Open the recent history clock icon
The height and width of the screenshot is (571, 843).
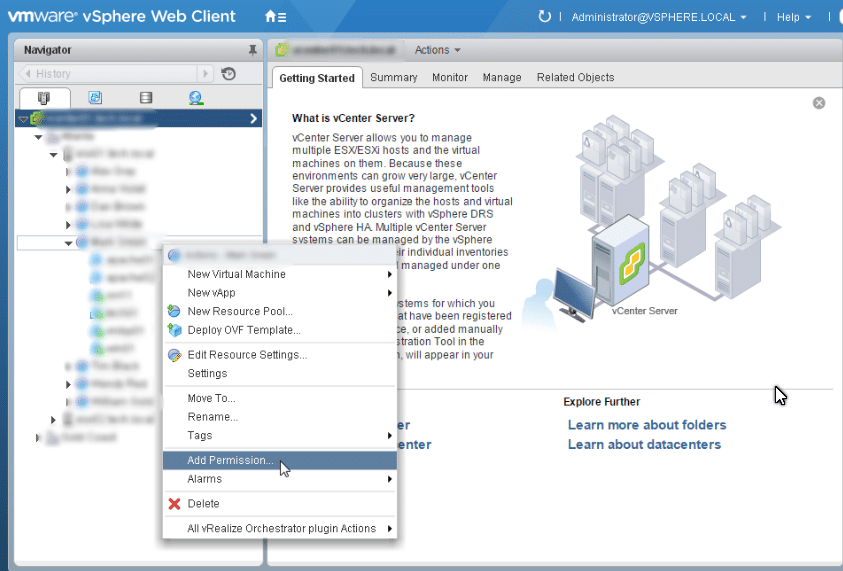pos(228,74)
